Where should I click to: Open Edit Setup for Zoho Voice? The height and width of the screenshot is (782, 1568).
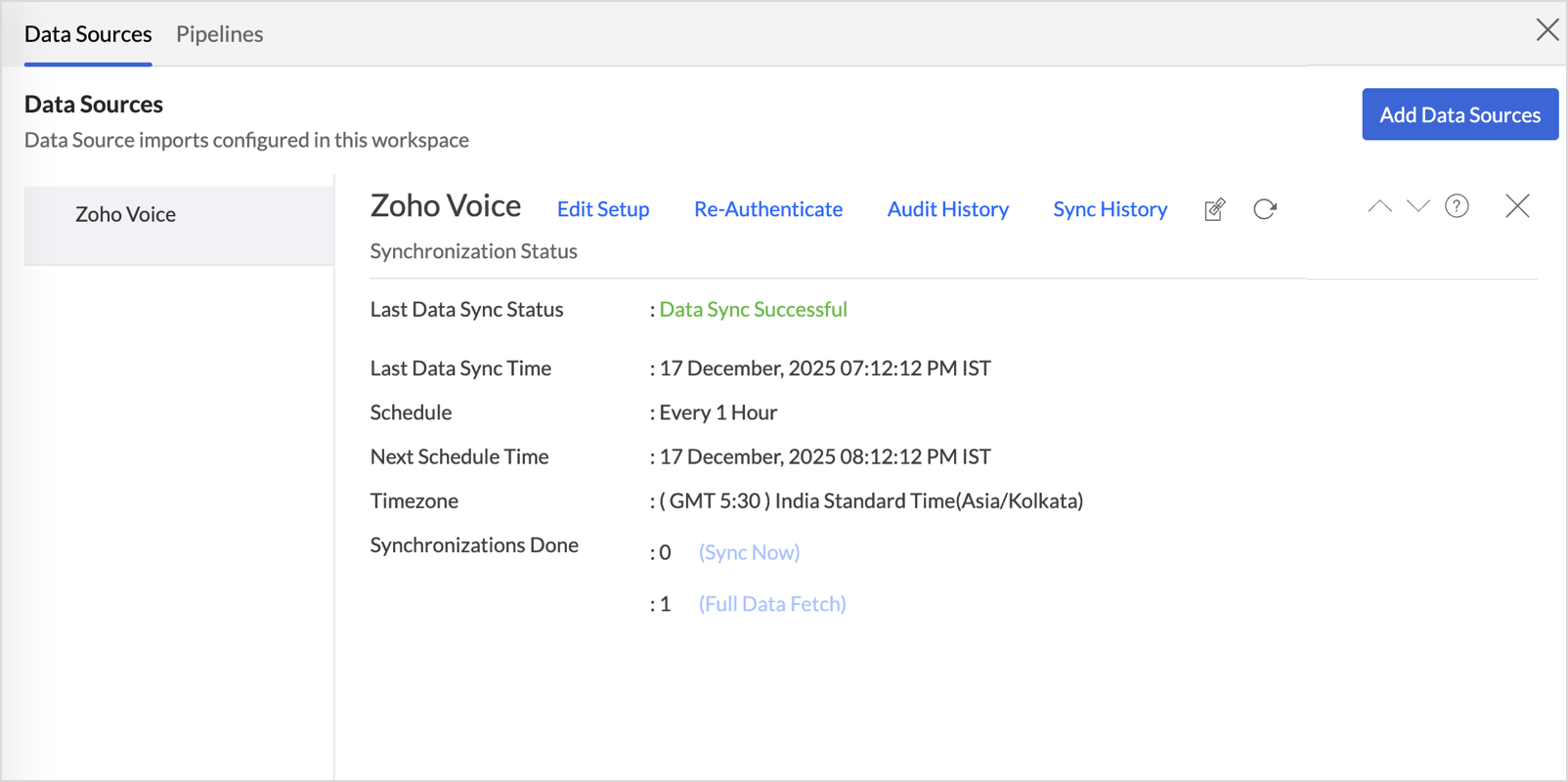point(603,209)
